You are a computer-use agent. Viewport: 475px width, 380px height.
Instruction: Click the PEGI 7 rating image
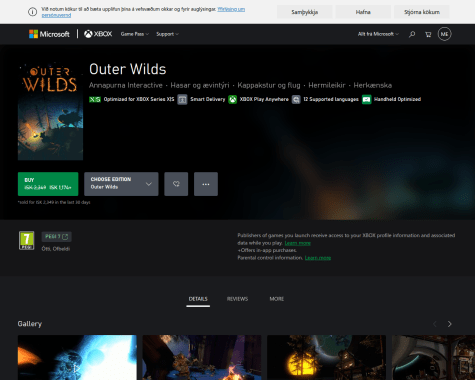26,240
